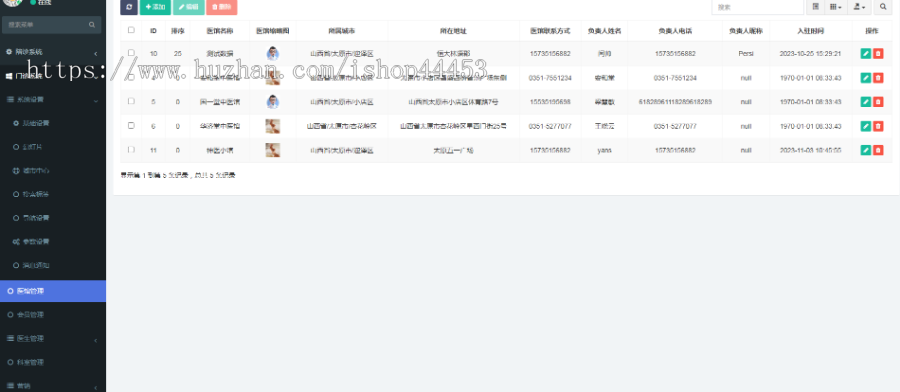Open the thumbnail image of row ID 10
The image size is (900, 392).
[x=273, y=54]
